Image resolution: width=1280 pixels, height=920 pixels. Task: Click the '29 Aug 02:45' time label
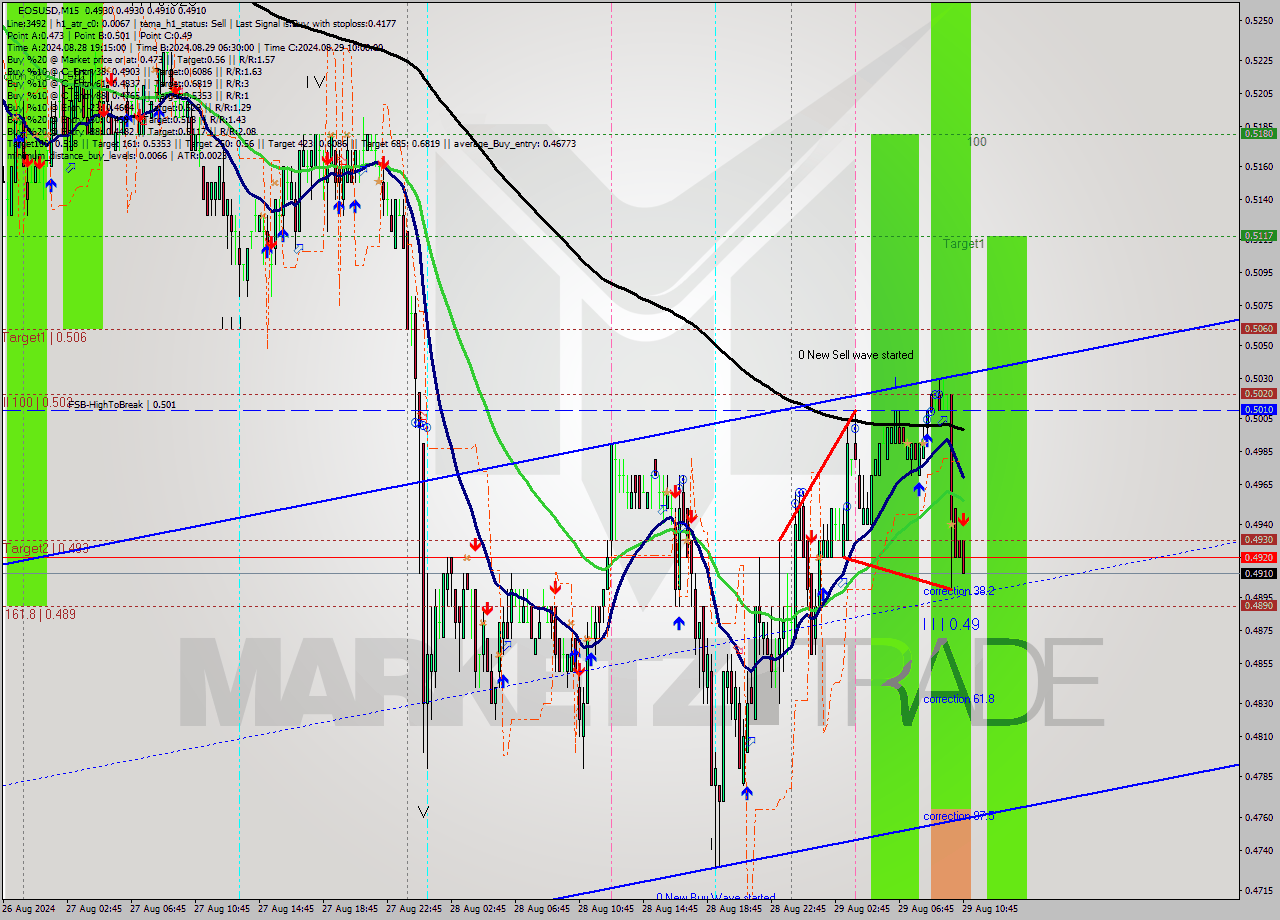coord(862,909)
